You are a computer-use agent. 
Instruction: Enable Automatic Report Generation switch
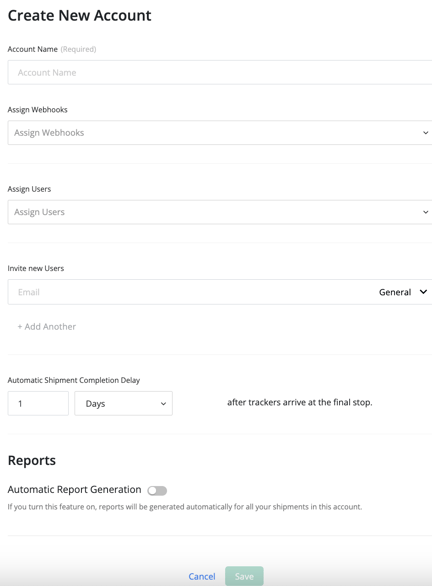[157, 490]
